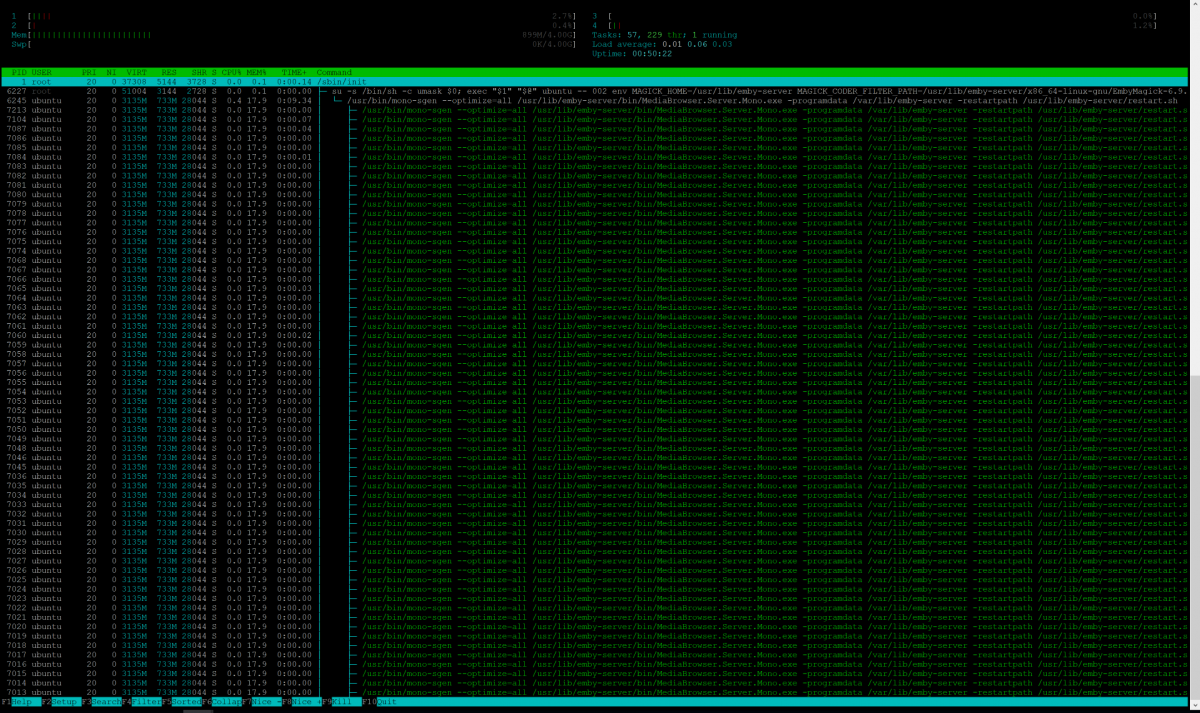Click the CPU 2 usage meter bar
Image resolution: width=1200 pixels, height=713 pixels.
(x=294, y=25)
